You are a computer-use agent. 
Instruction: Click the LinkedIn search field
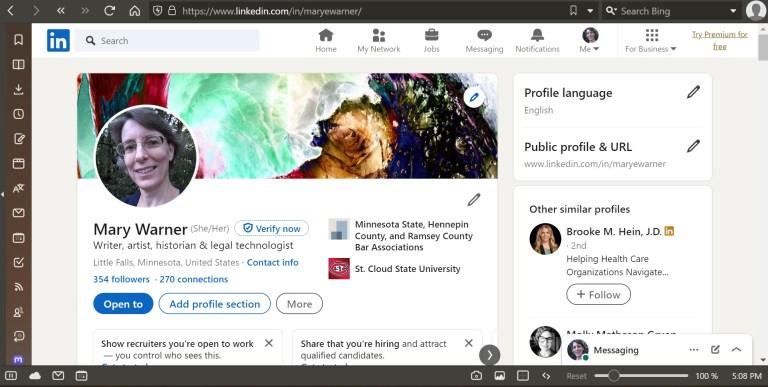tap(167, 41)
